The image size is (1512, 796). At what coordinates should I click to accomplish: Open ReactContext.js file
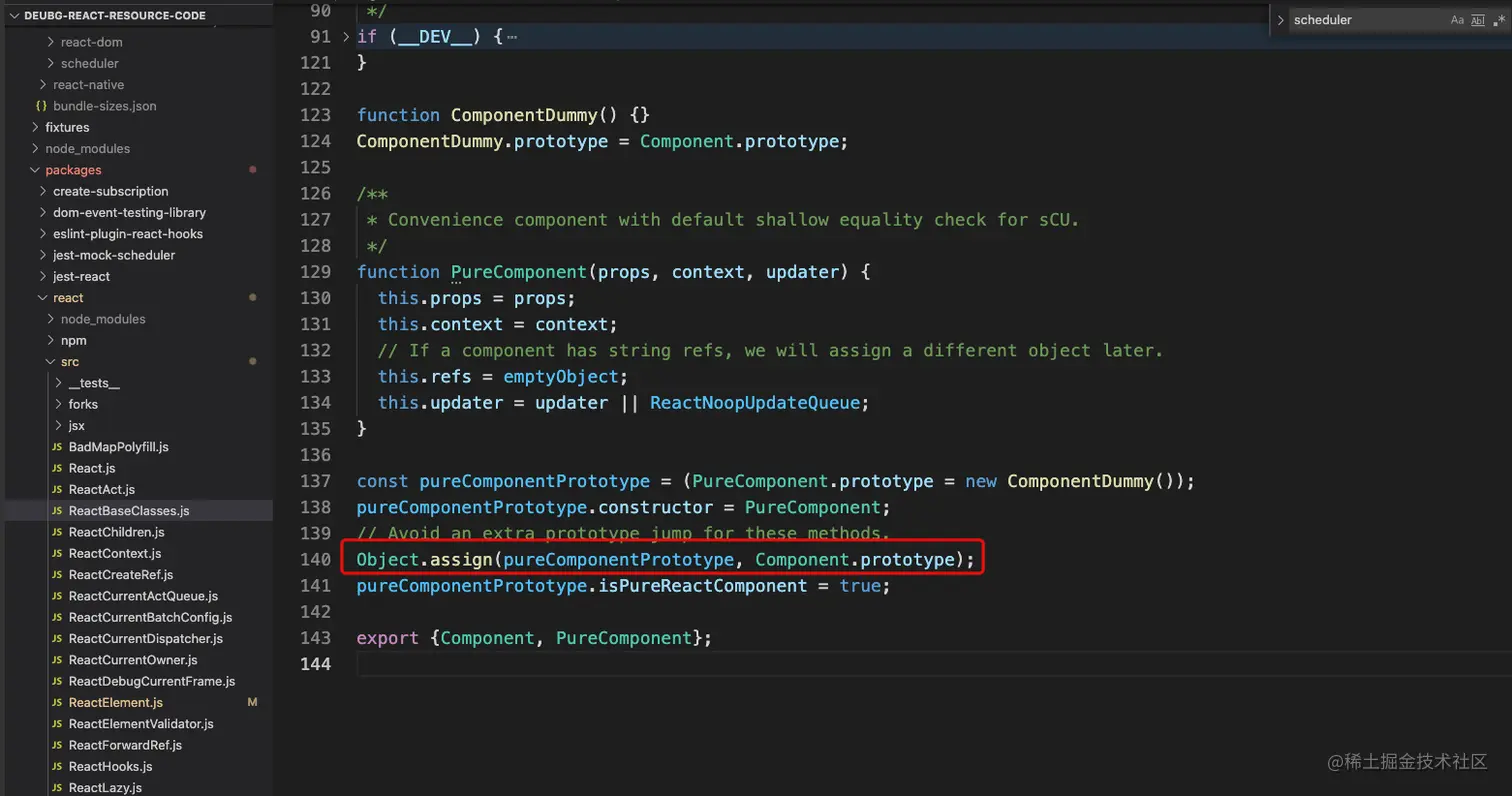pos(114,554)
